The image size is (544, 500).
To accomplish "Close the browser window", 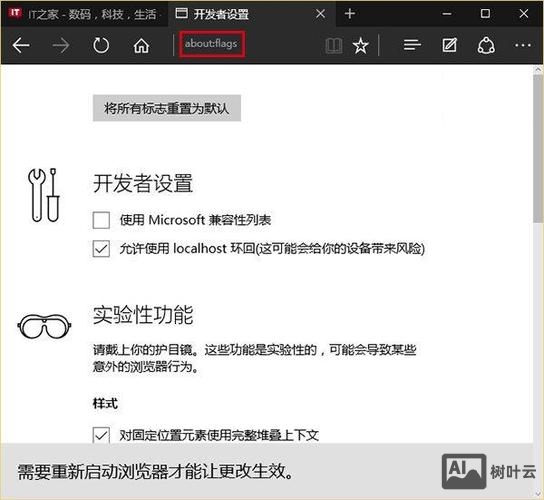I will 524,14.
